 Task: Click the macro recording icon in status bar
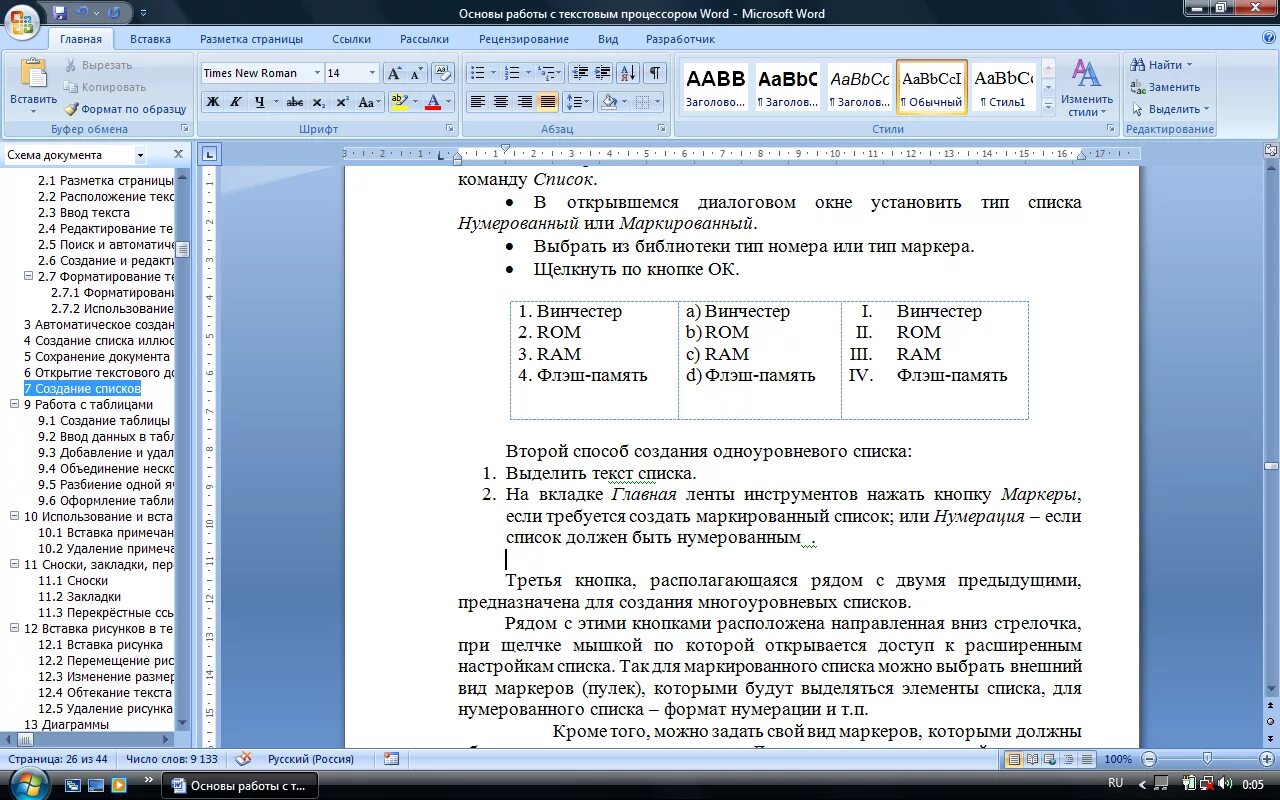pyautogui.click(x=391, y=759)
